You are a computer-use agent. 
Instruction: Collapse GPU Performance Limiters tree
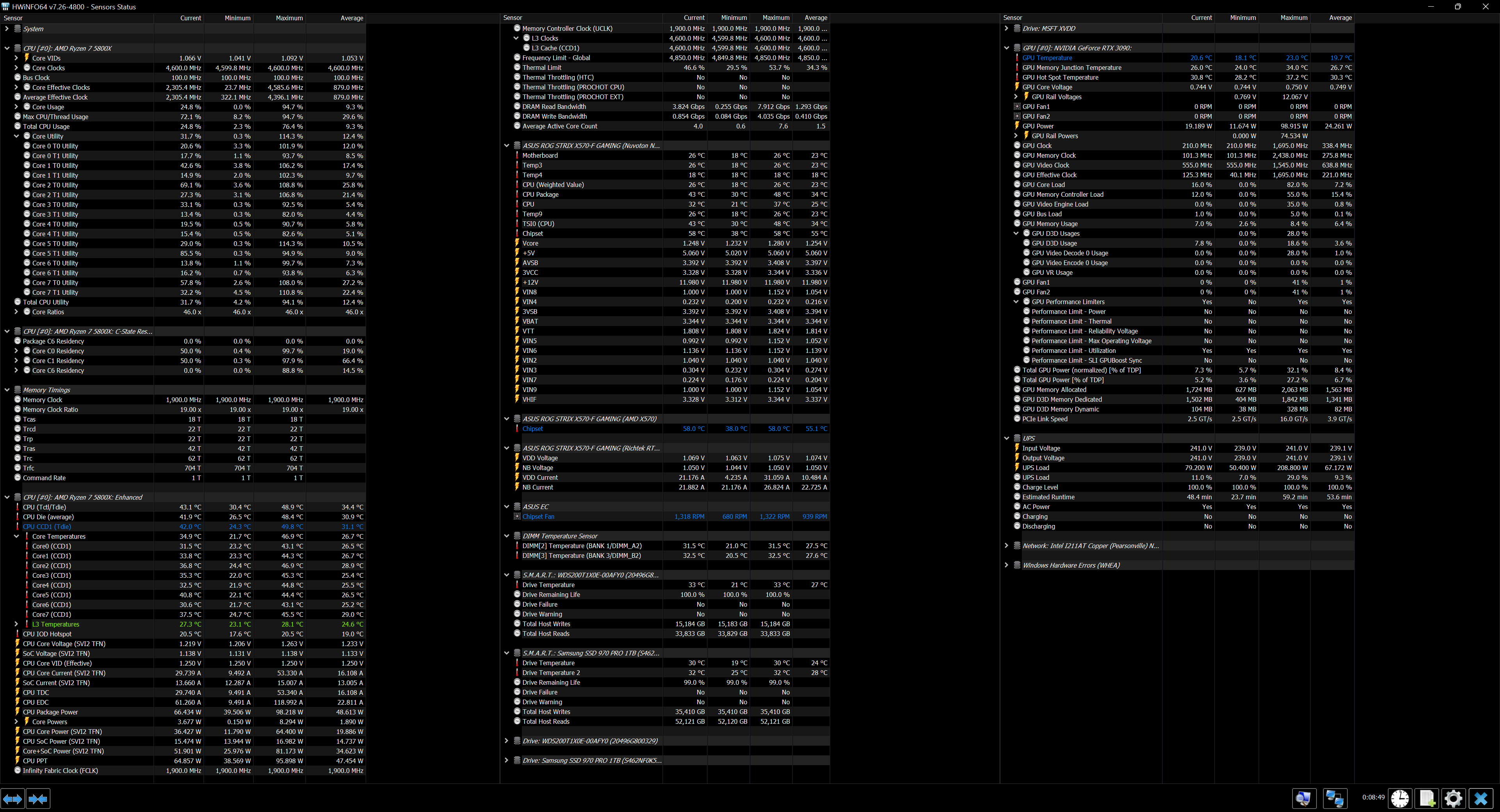pos(1016,301)
